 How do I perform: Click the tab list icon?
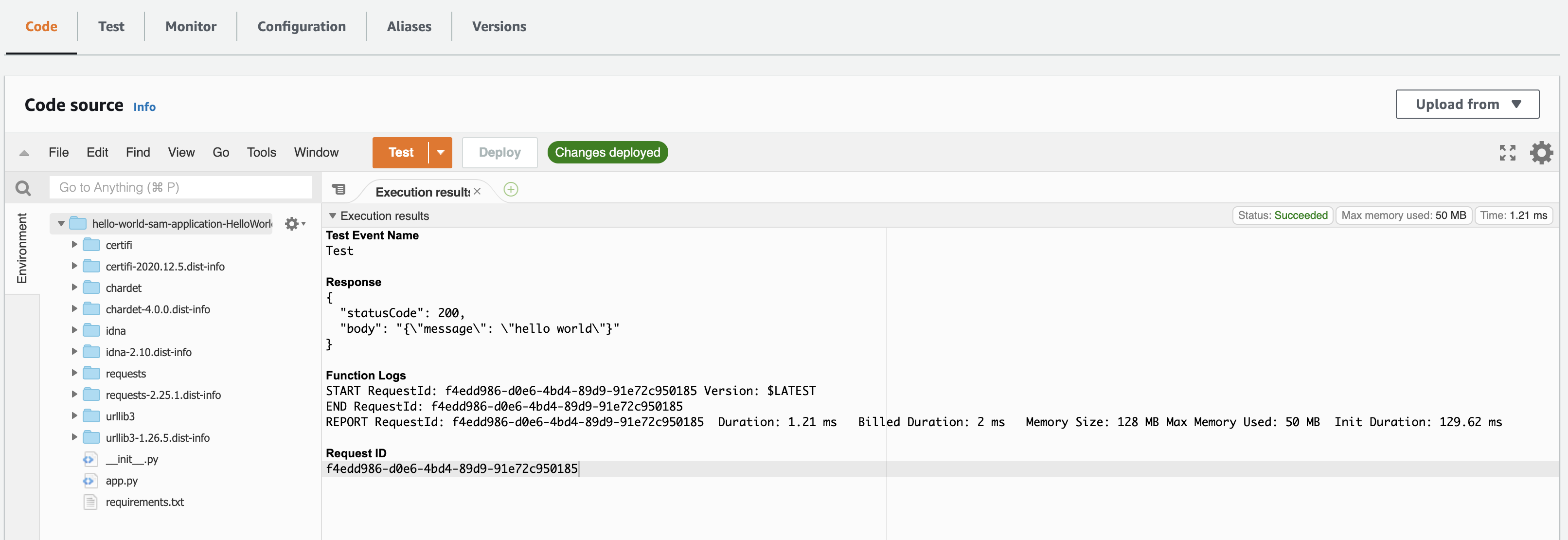point(339,190)
